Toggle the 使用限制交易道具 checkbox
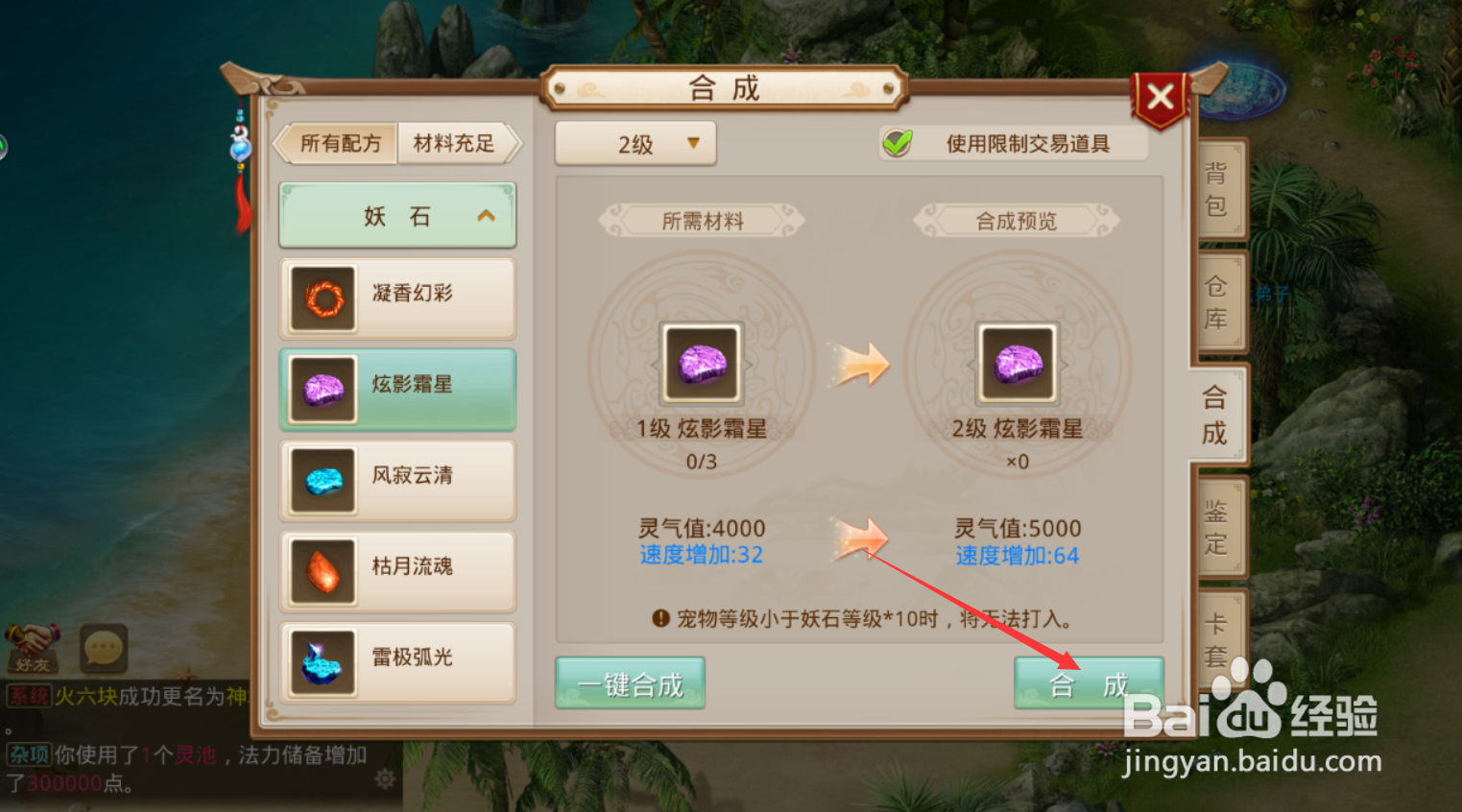The image size is (1462, 812). pos(898,143)
